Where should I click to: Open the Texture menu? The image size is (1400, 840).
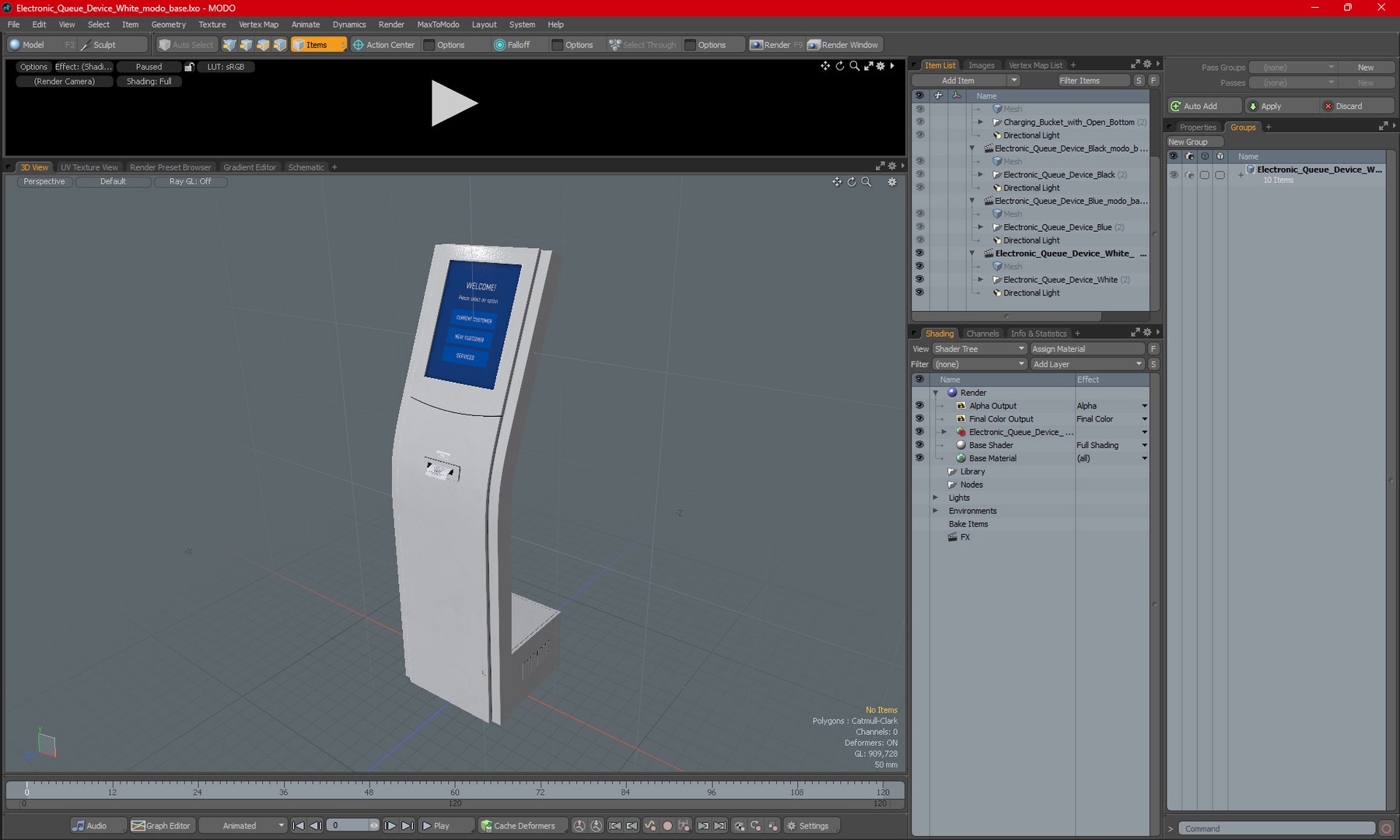pos(212,24)
